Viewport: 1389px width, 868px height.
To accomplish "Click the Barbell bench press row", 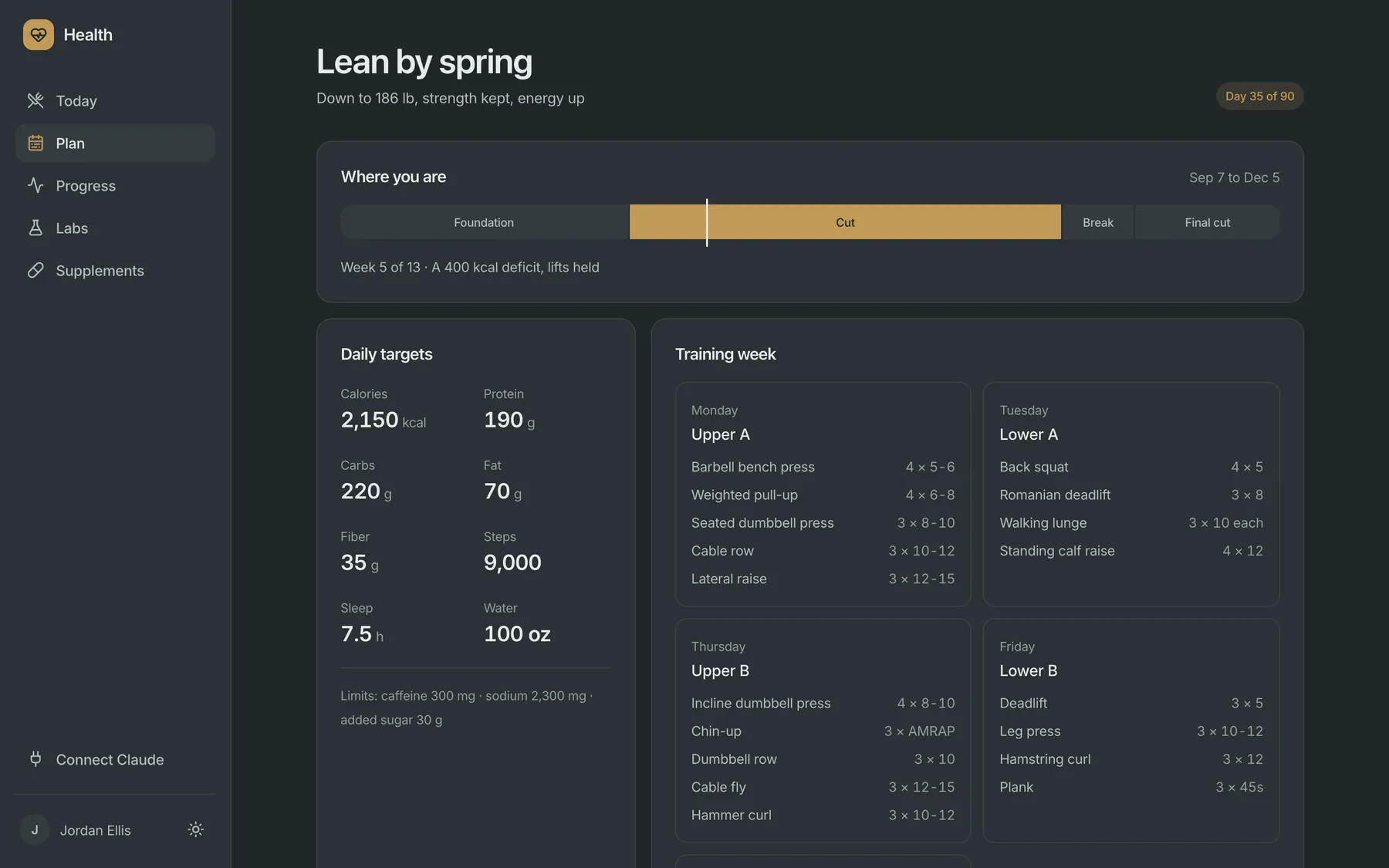I will (x=823, y=467).
